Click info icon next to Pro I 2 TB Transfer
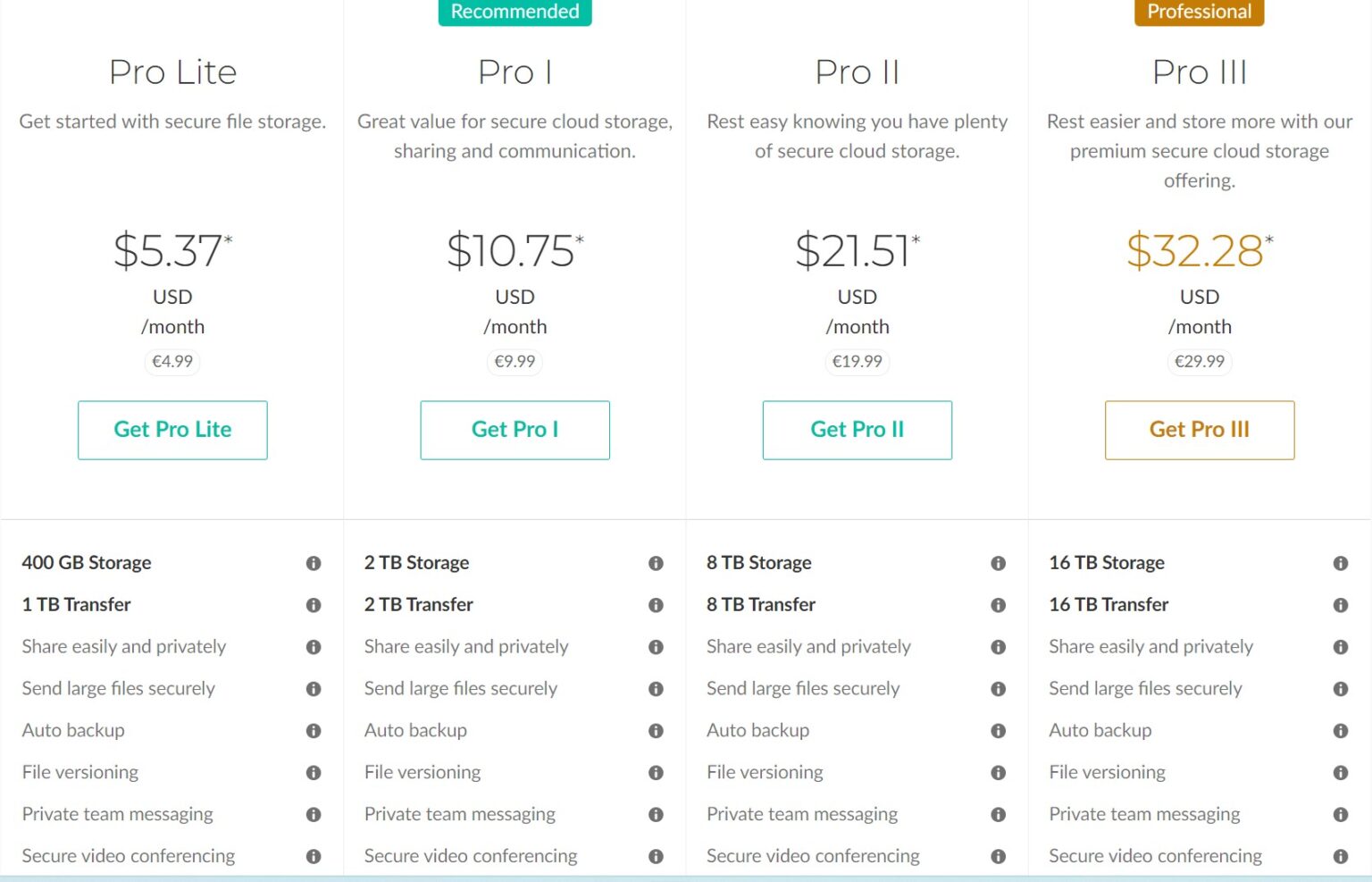 [656, 605]
